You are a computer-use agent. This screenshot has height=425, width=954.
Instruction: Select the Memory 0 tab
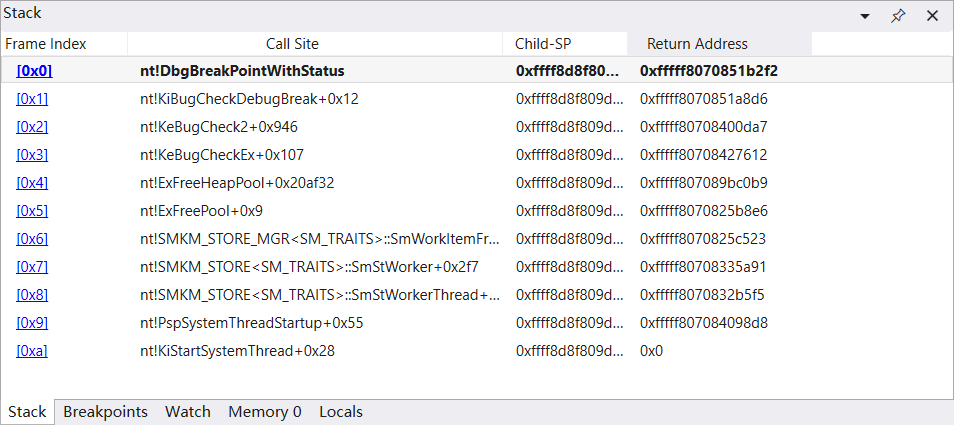point(264,412)
